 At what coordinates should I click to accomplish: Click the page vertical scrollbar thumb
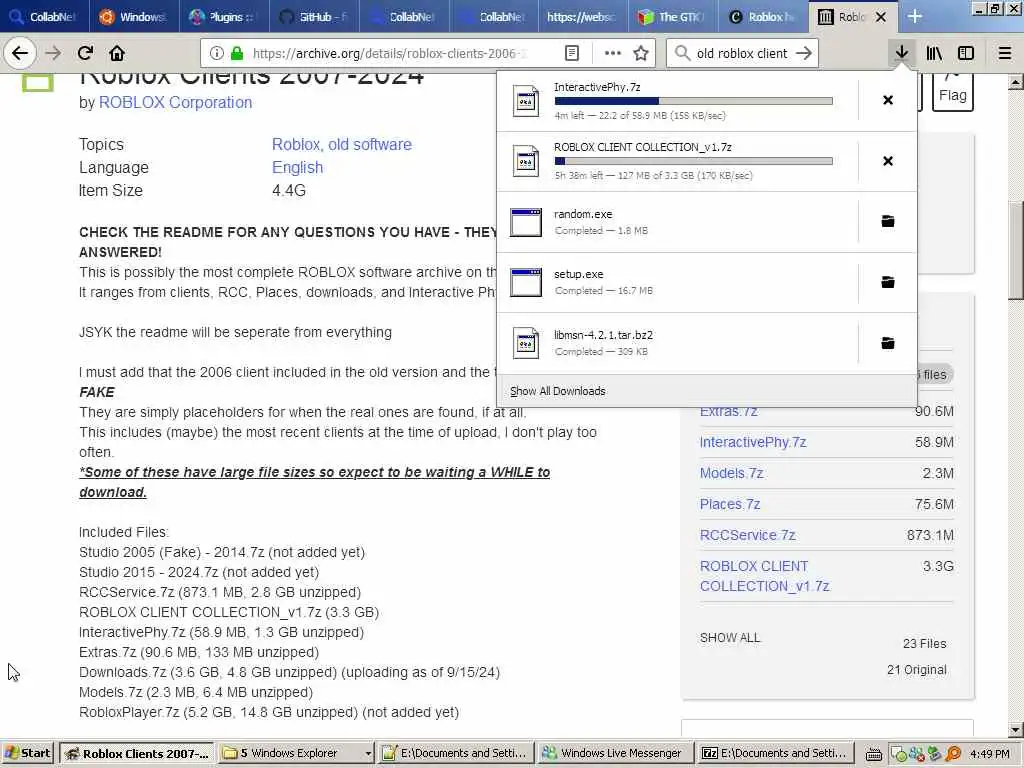(1016, 250)
